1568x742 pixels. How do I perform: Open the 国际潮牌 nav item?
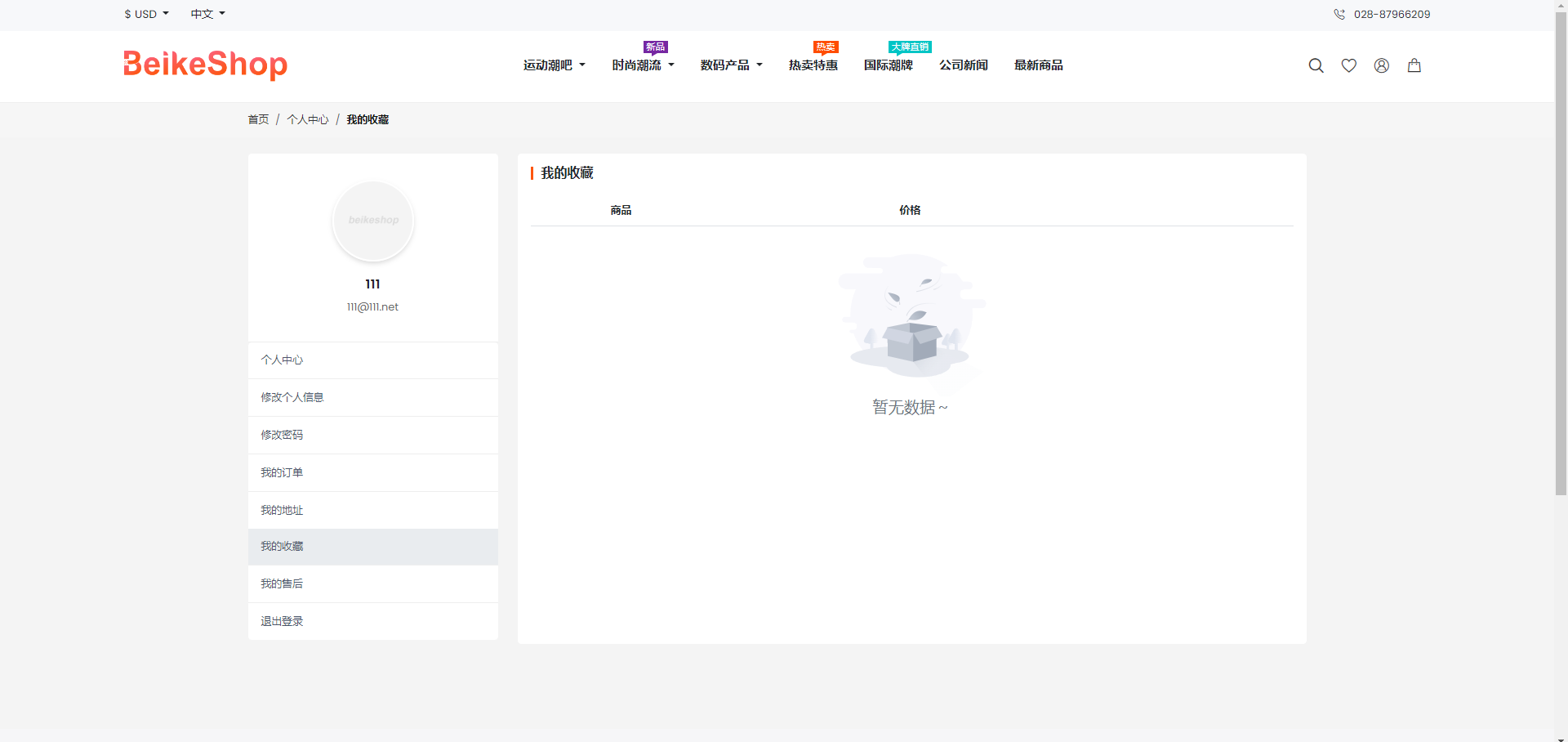(x=888, y=65)
